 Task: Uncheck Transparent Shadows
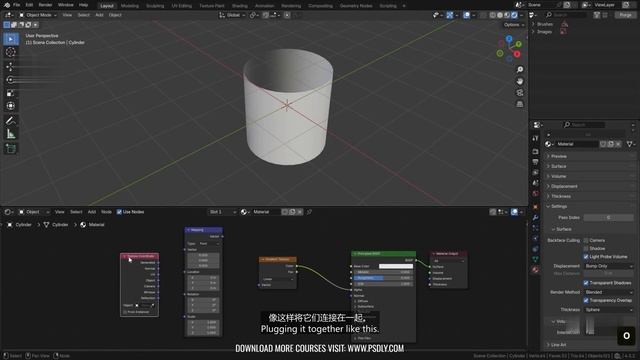click(x=586, y=283)
